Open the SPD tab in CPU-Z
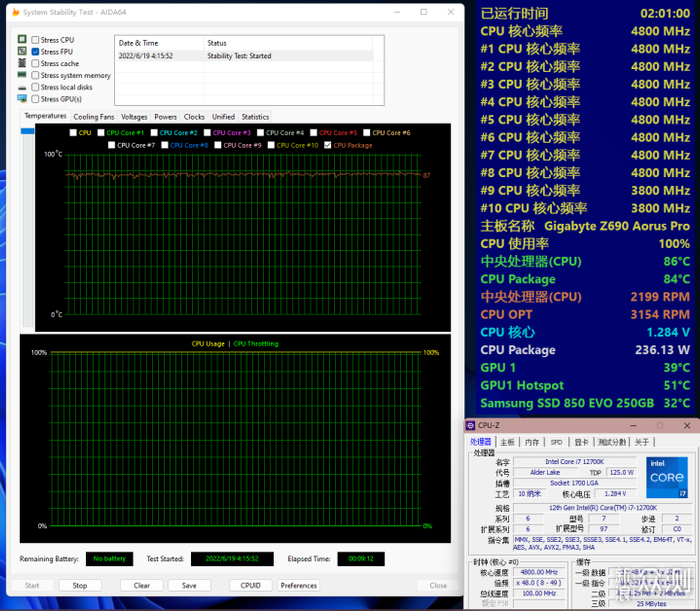Viewport: 700px width, 611px height. tap(556, 442)
